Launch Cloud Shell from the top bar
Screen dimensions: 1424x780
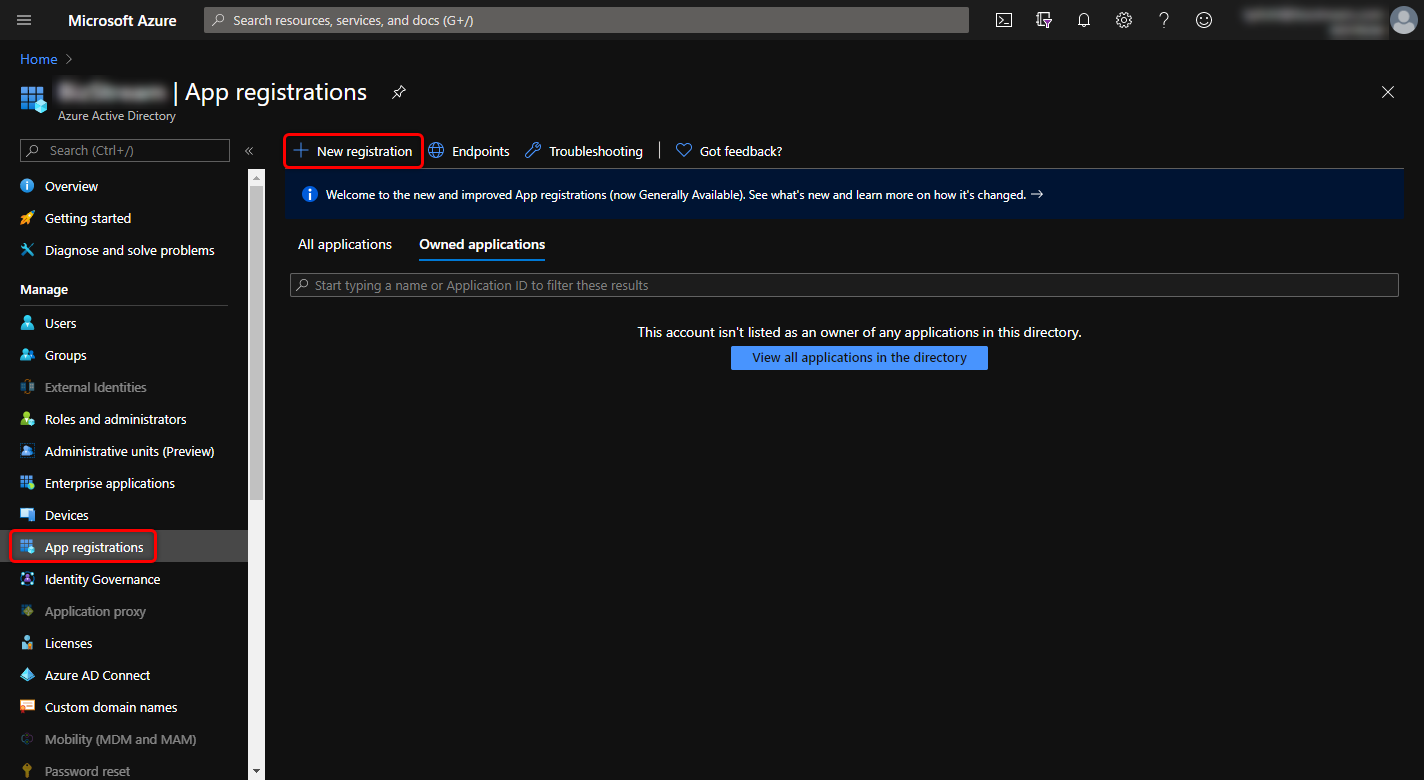coord(1004,20)
